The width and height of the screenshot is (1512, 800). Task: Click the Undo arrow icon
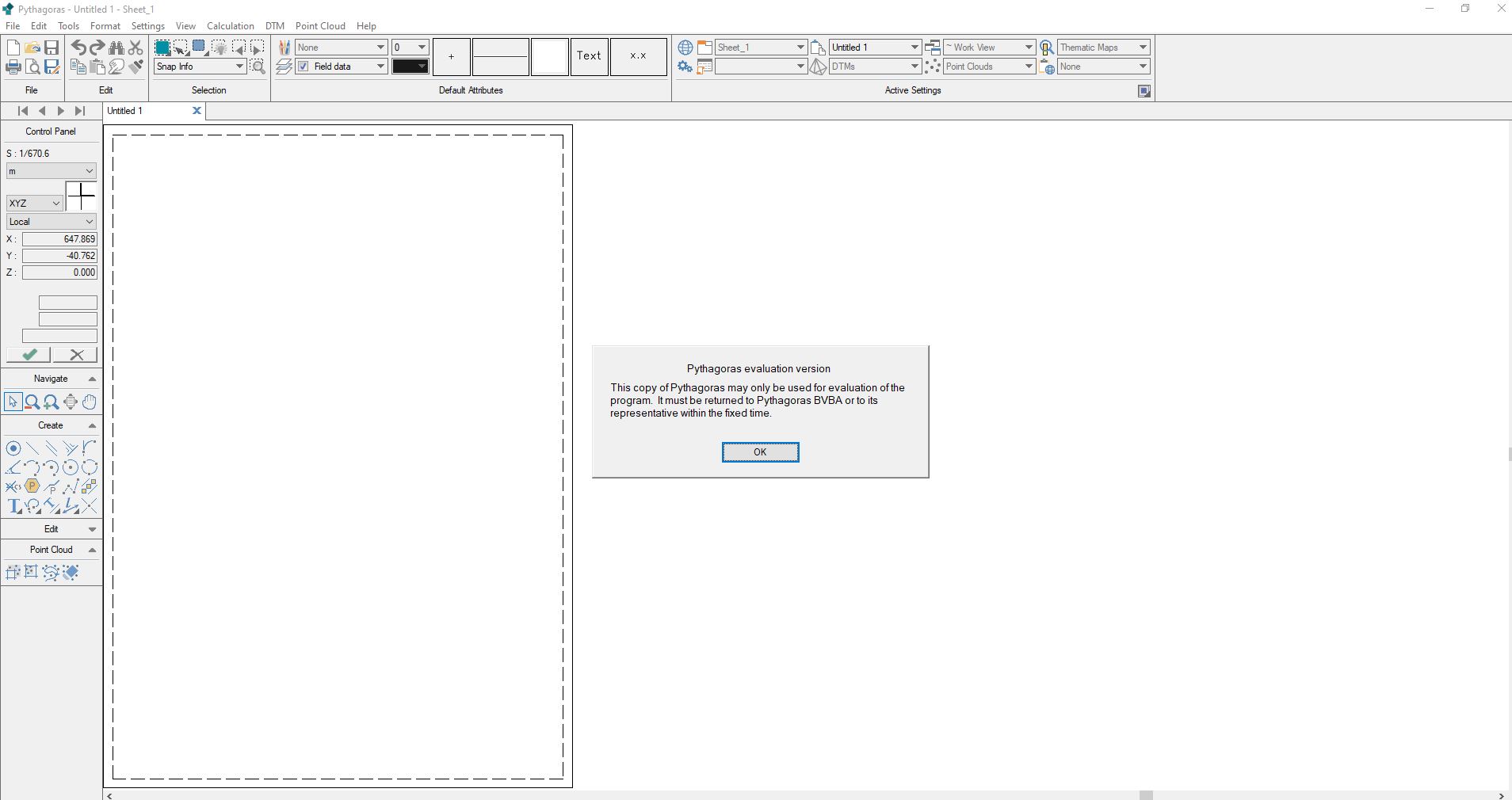coord(78,48)
